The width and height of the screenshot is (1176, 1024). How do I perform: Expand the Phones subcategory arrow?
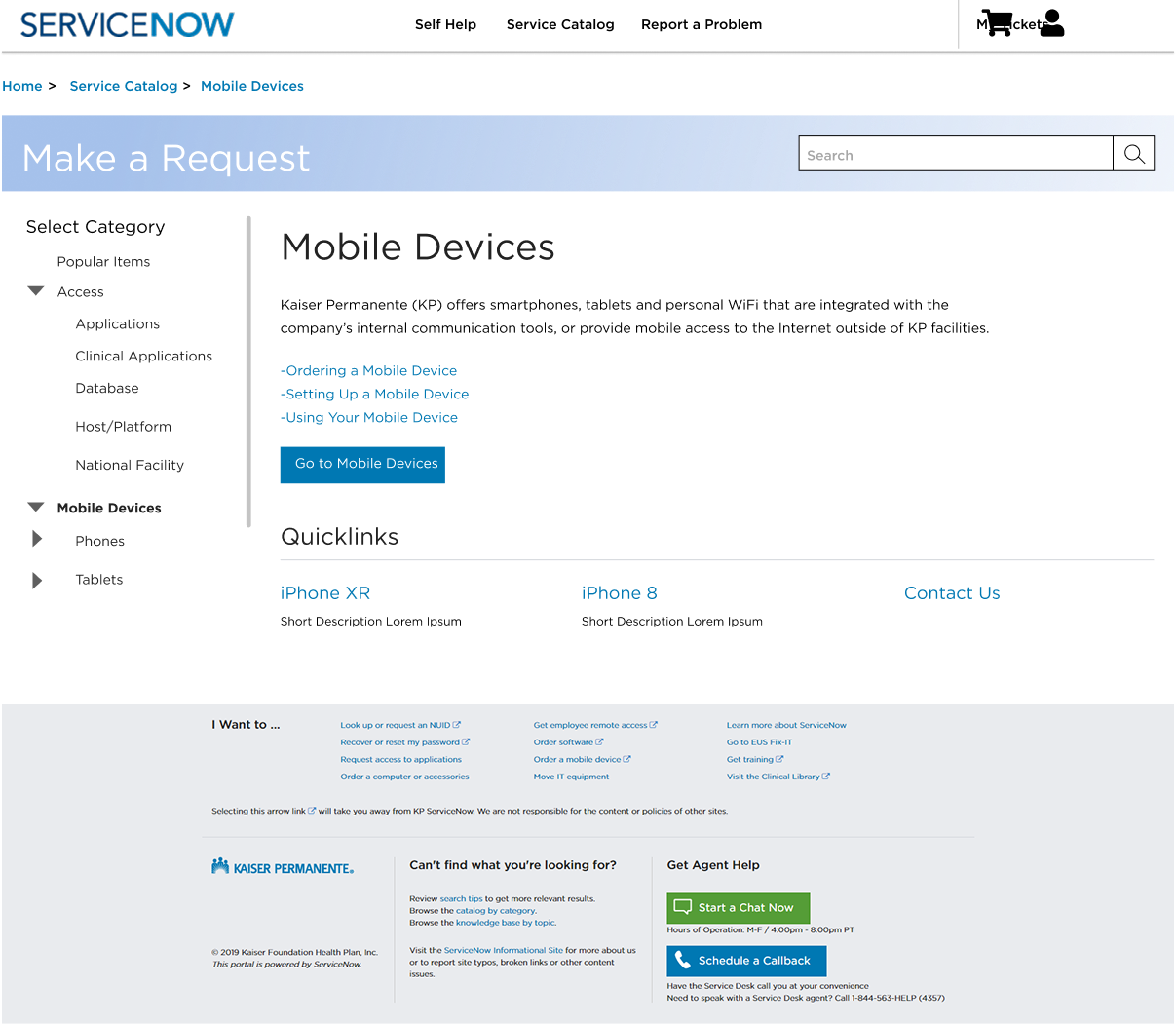[37, 540]
